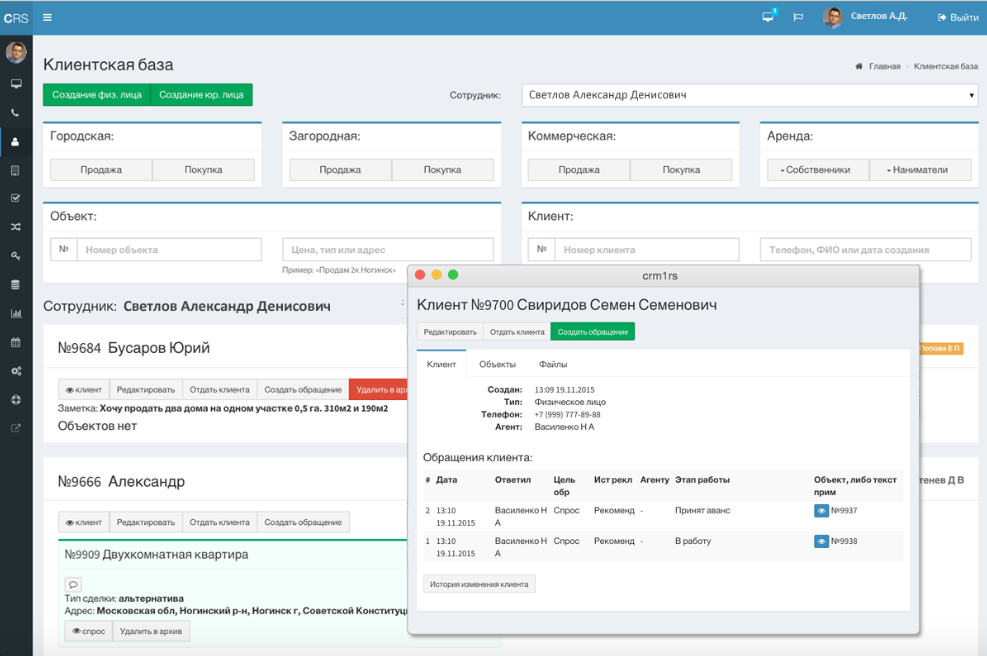The height and width of the screenshot is (656, 987).
Task: Click the Выйти logout link
Action: [x=958, y=18]
